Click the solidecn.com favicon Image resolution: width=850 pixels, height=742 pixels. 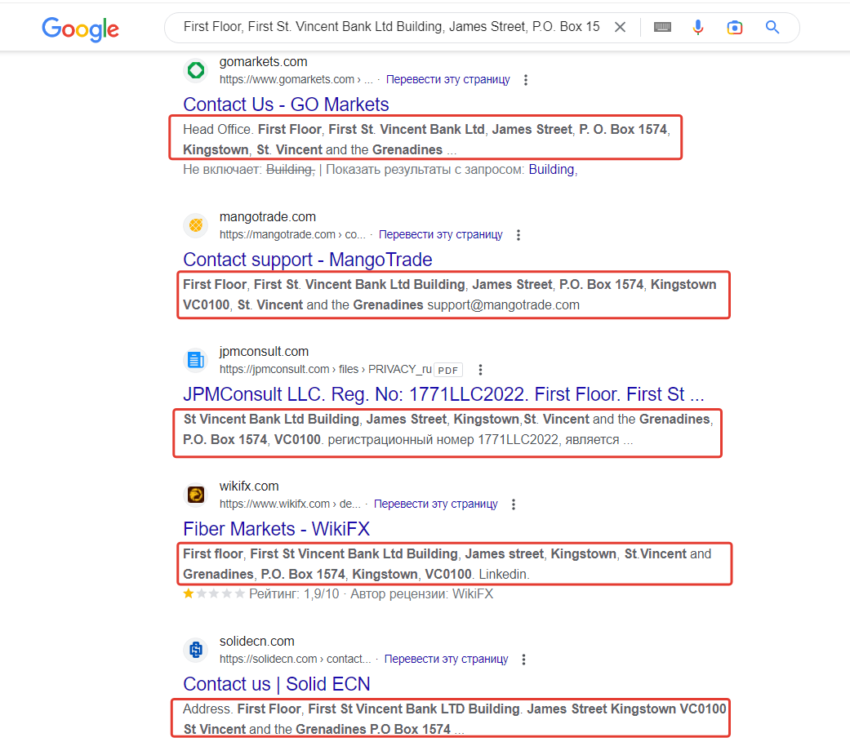pyautogui.click(x=196, y=650)
